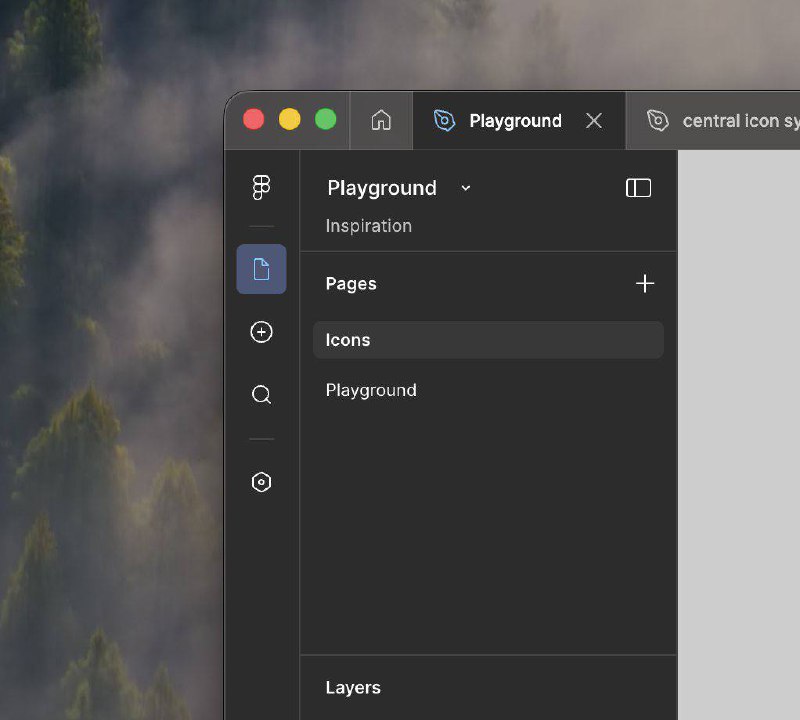Viewport: 800px width, 720px height.
Task: Close the Playground tab
Action: 594,121
